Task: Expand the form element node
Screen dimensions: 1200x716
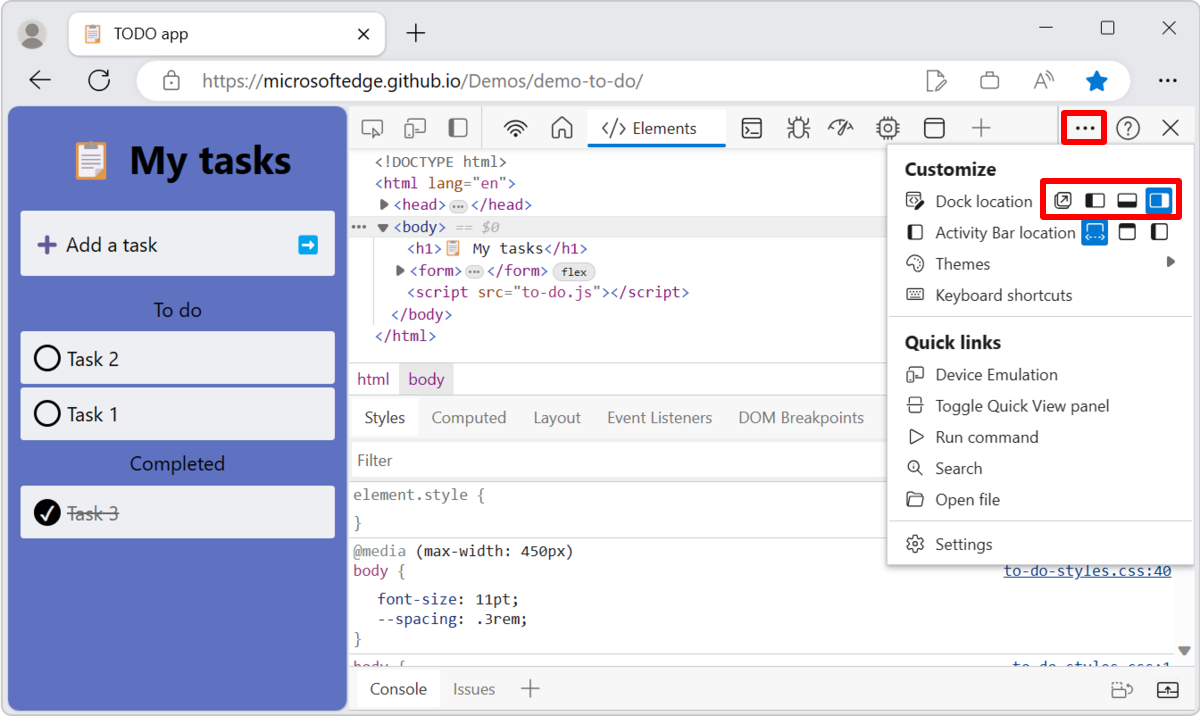Action: (x=399, y=269)
